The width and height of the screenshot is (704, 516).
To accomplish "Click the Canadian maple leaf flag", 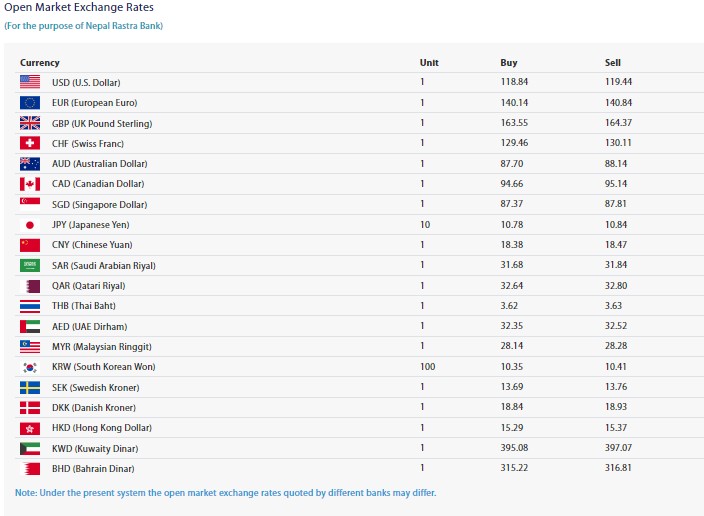I will point(30,184).
